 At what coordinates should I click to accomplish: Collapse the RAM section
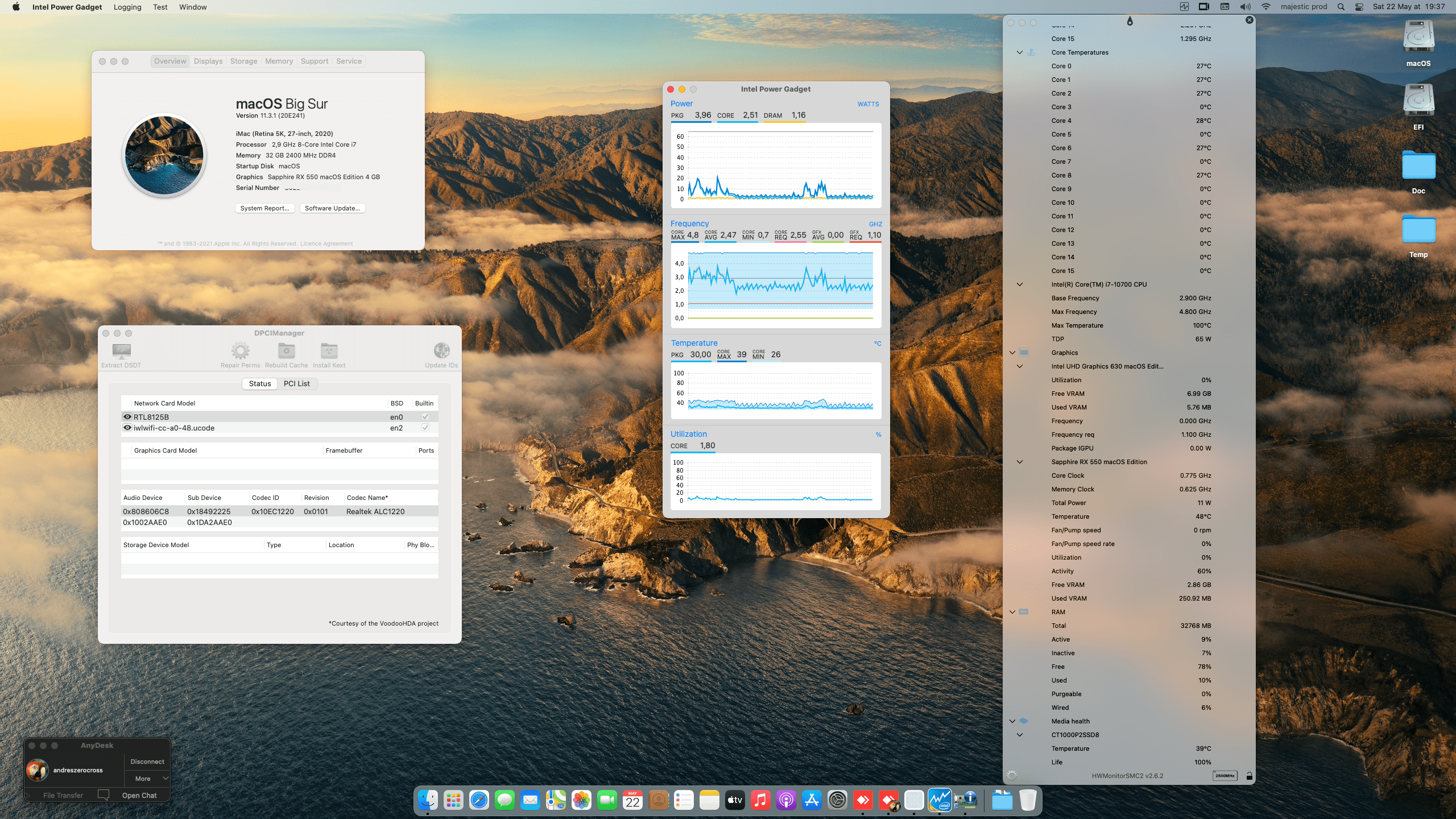click(1012, 612)
